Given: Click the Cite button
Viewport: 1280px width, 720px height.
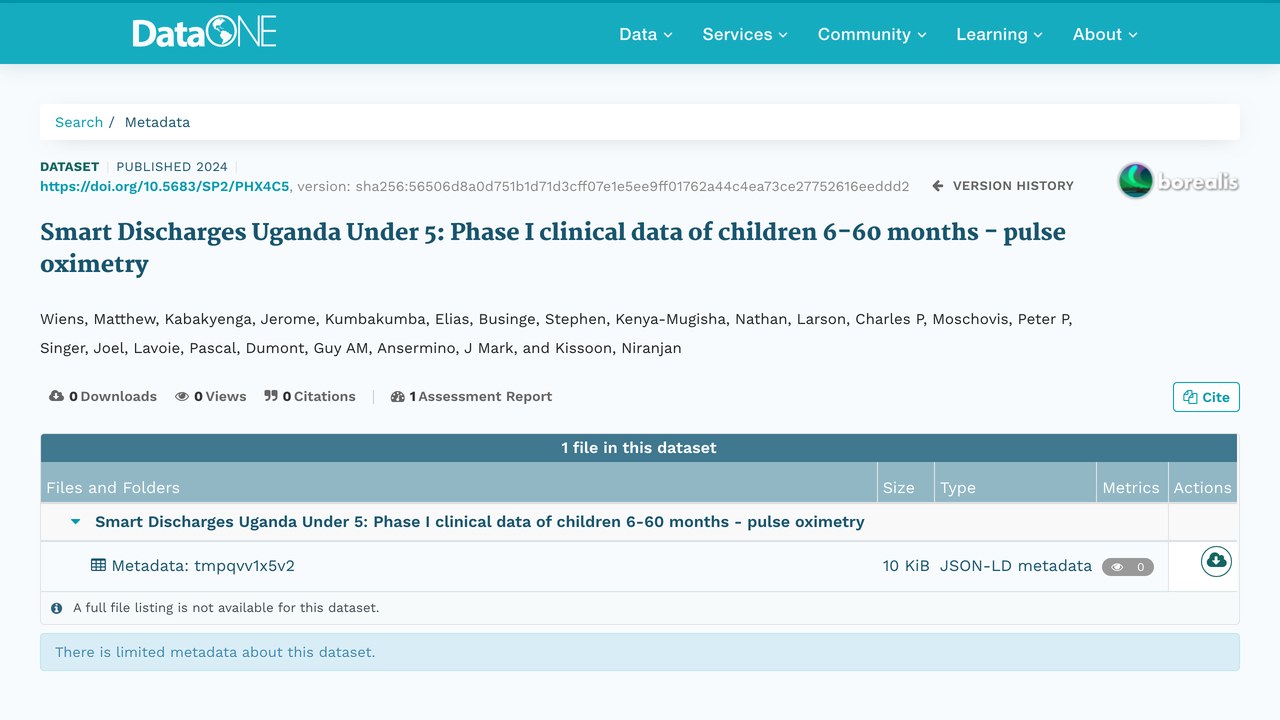Looking at the screenshot, I should tap(1206, 397).
